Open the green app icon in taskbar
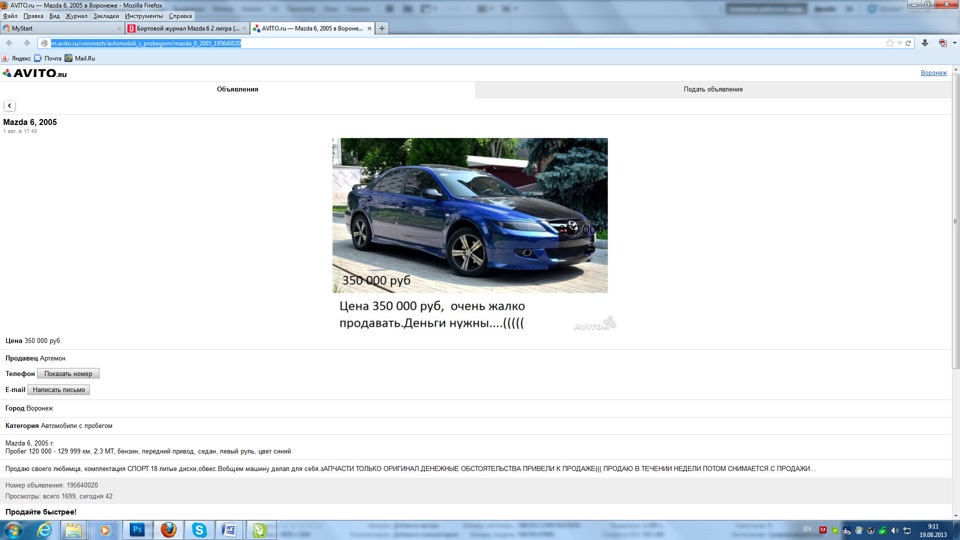This screenshot has height=540, width=960. coord(260,530)
